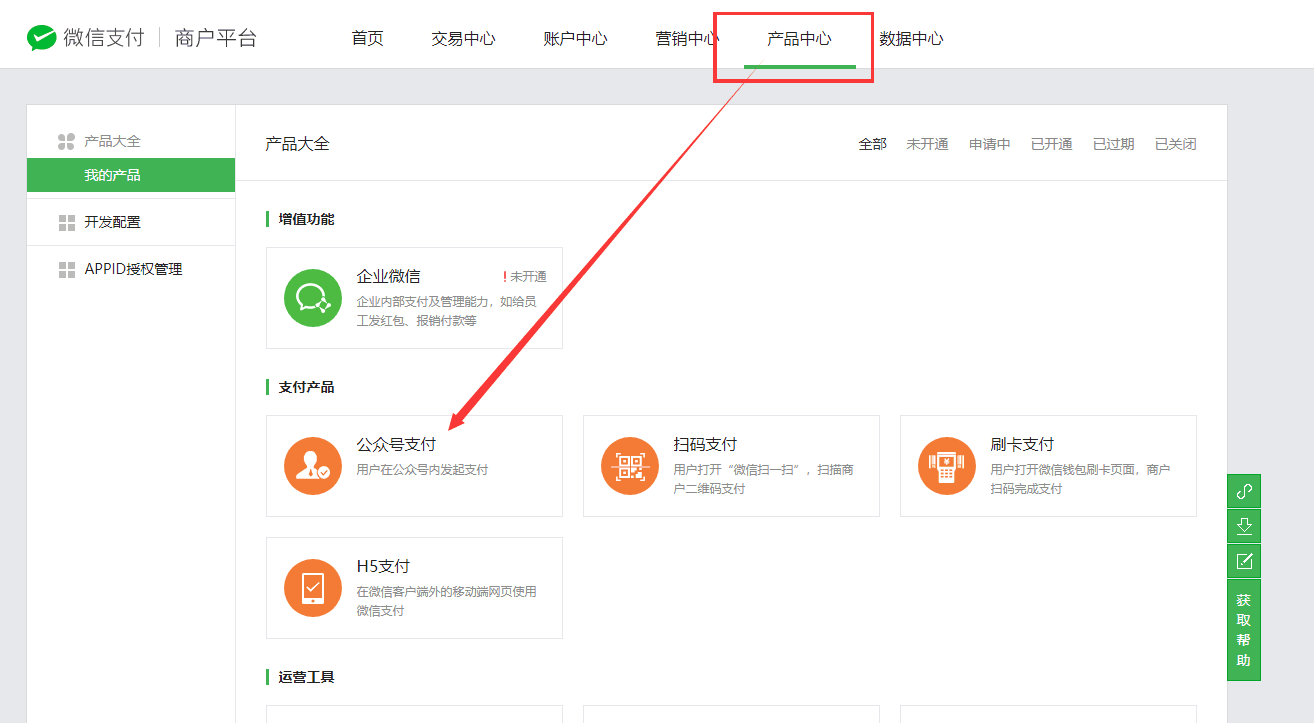
Task: Show 已过期 products filter
Action: [x=1113, y=144]
